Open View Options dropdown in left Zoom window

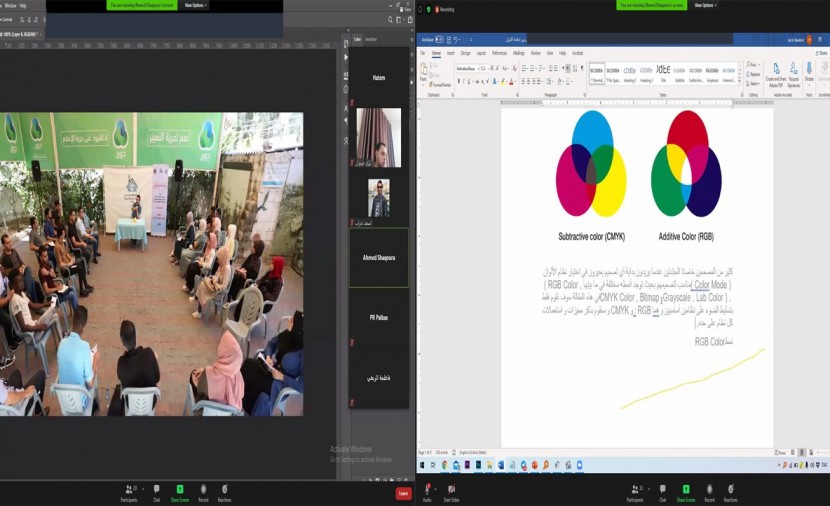coord(193,5)
